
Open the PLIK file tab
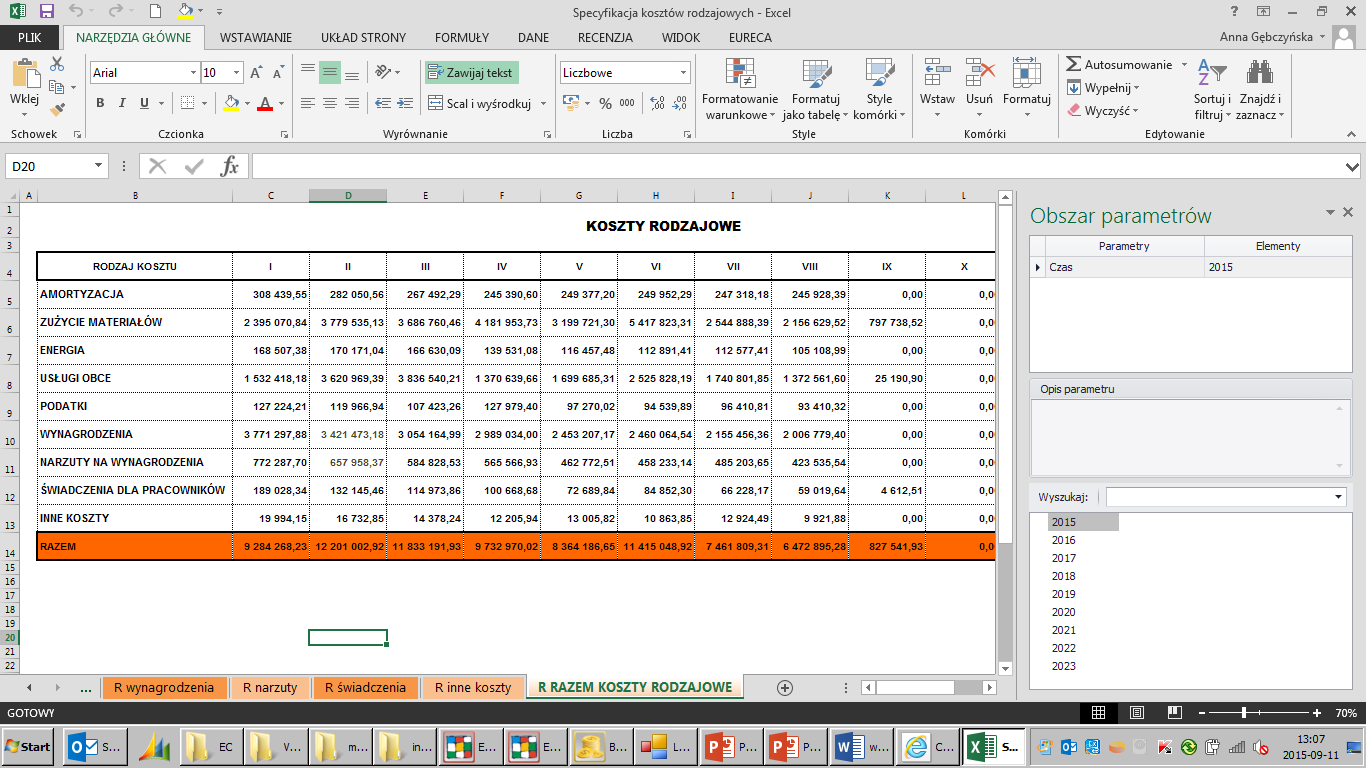(x=29, y=38)
